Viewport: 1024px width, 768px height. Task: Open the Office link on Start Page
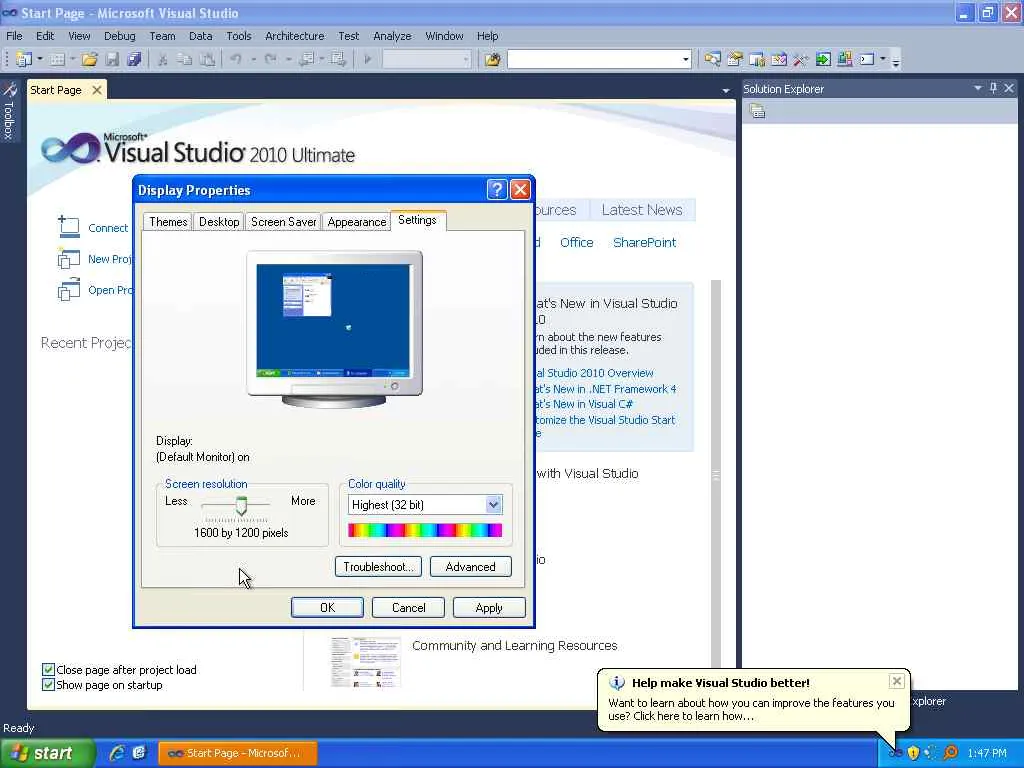click(576, 242)
